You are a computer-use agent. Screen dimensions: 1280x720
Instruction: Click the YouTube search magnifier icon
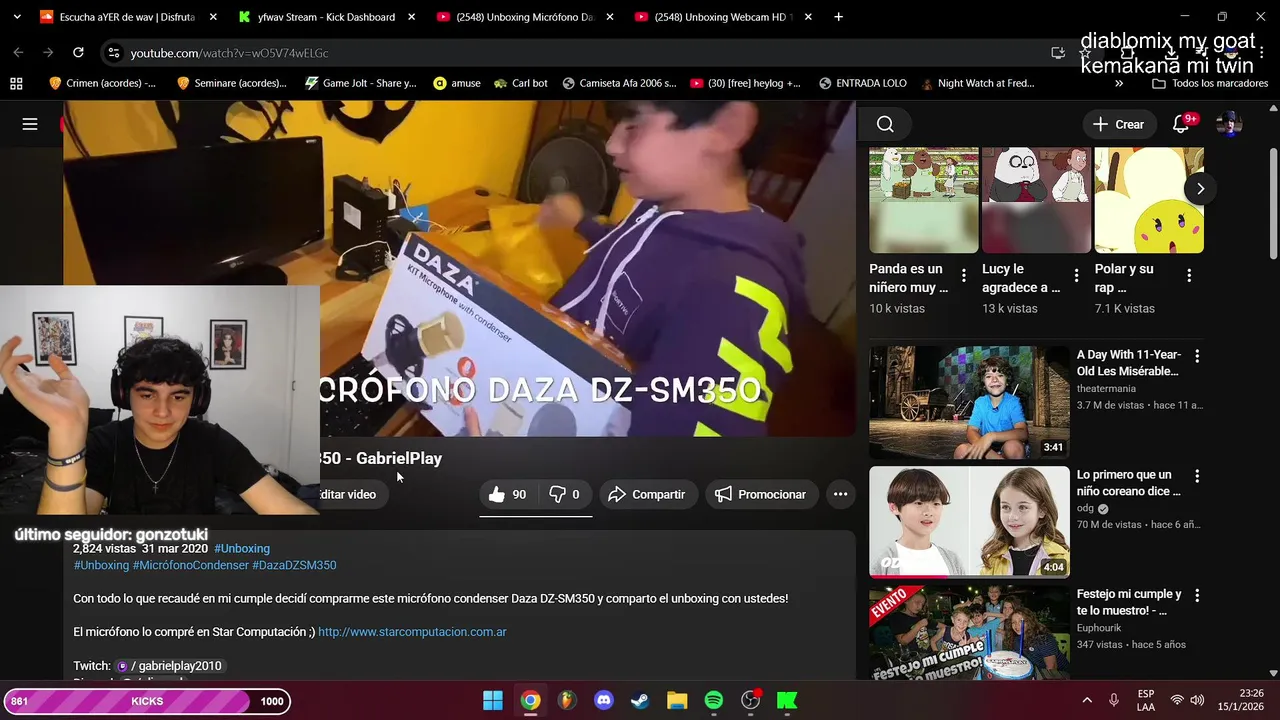tap(885, 124)
